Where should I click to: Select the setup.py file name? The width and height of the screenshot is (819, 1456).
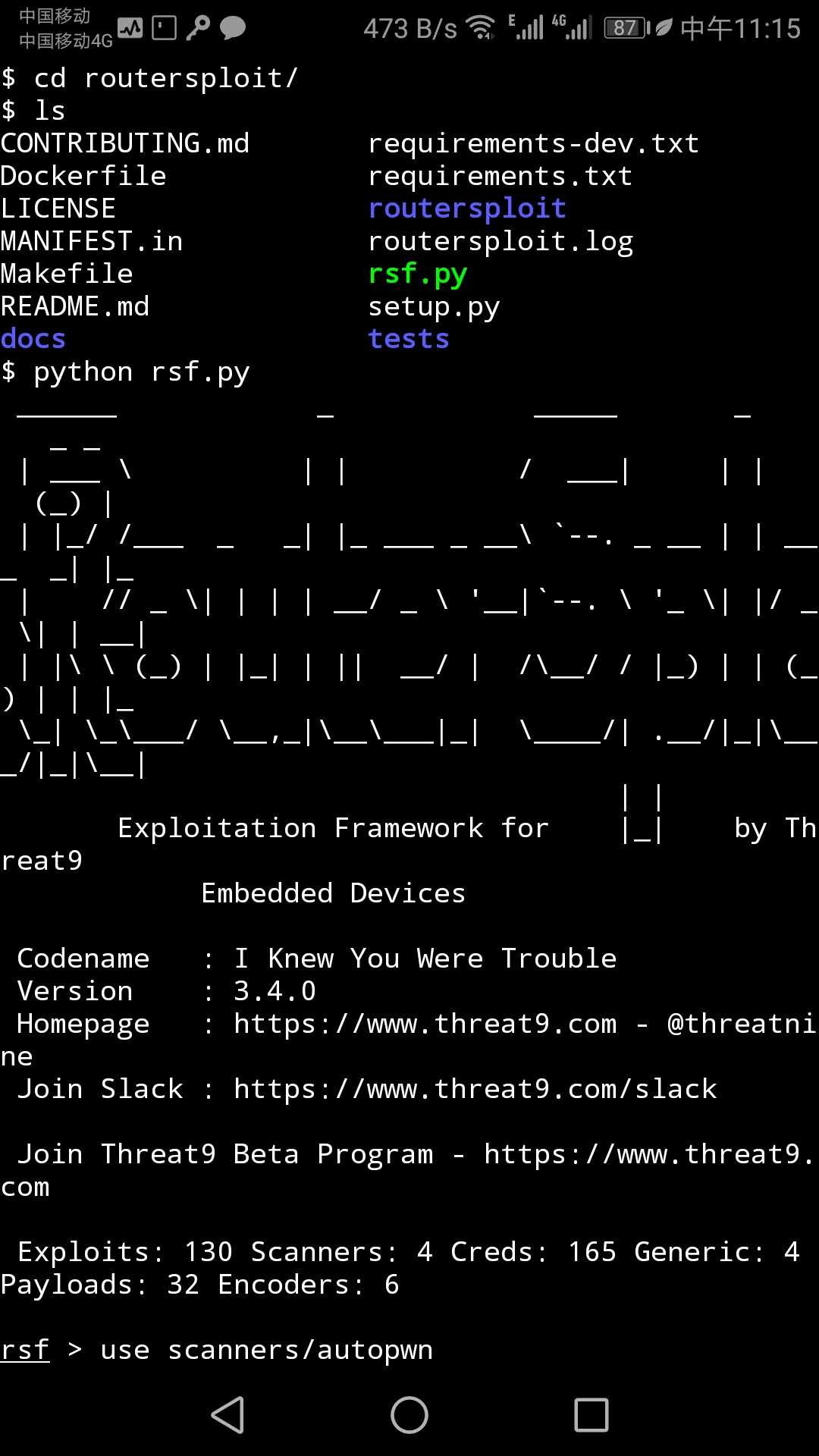434,307
